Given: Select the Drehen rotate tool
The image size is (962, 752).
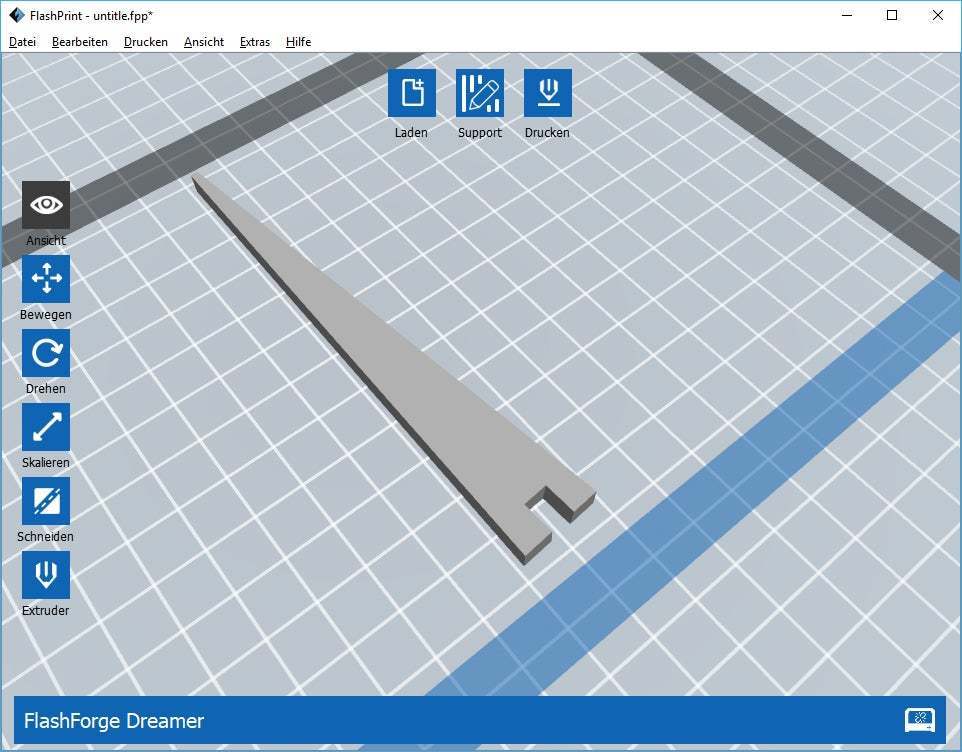Looking at the screenshot, I should (46, 353).
